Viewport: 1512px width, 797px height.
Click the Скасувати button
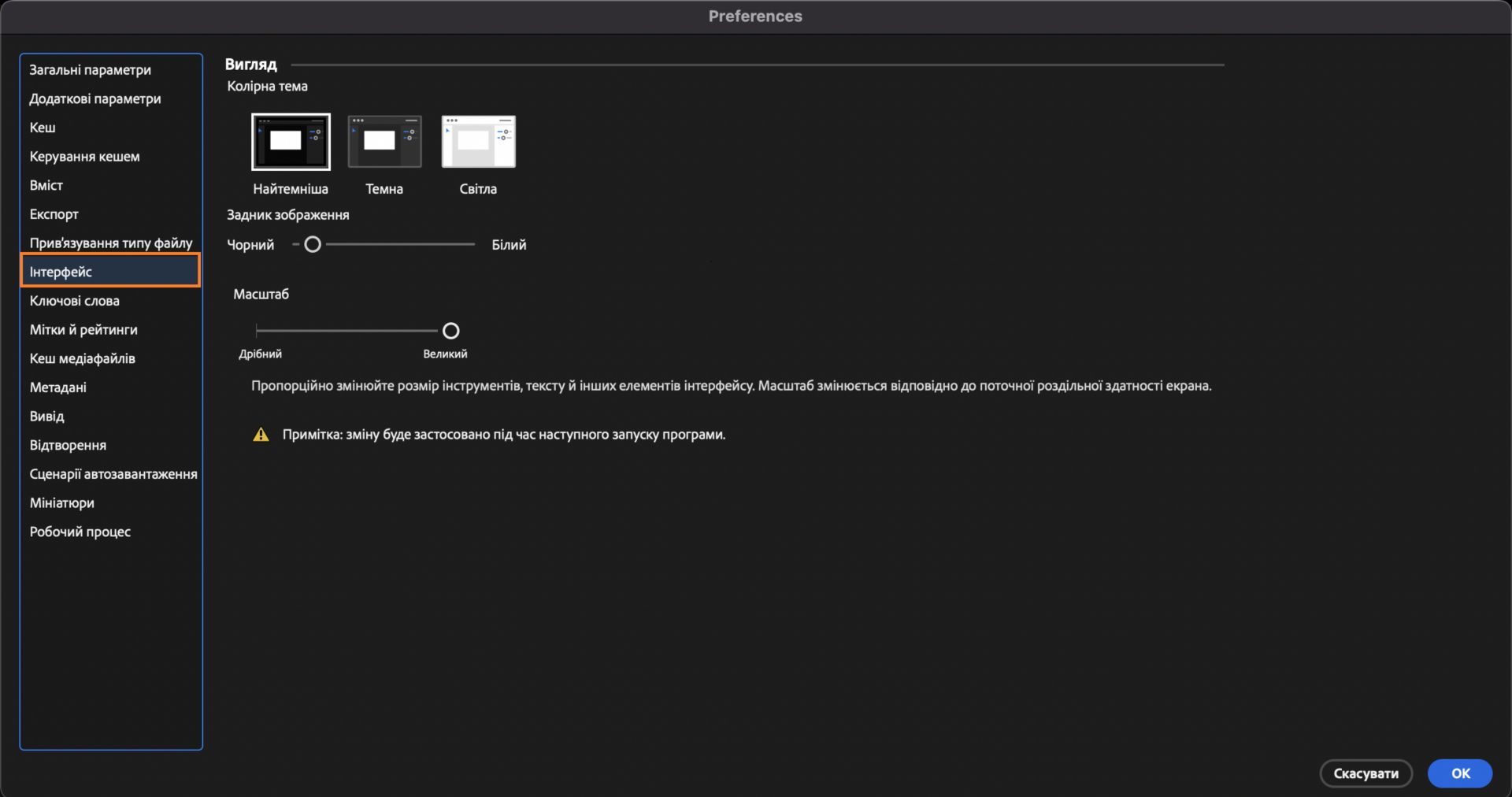point(1366,773)
